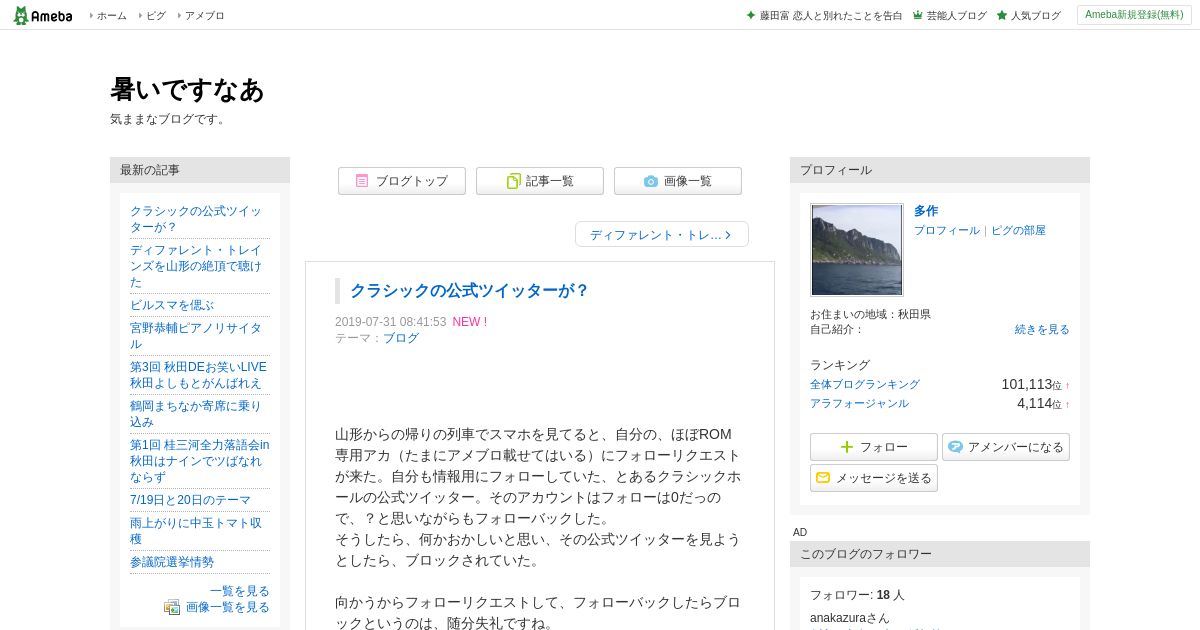Open sidebar article ディファレント・トレインズを山形の絶頂で聴けた
This screenshot has height=630, width=1200.
click(x=196, y=266)
